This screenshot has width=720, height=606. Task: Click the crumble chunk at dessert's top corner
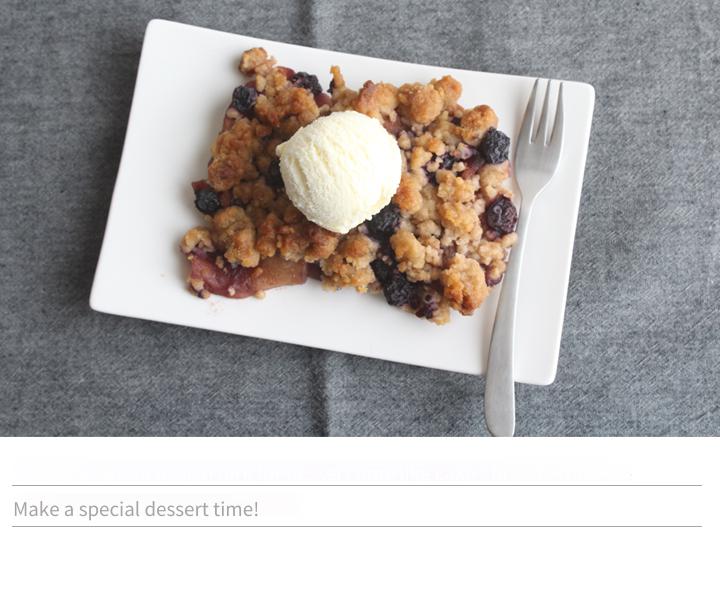(255, 60)
